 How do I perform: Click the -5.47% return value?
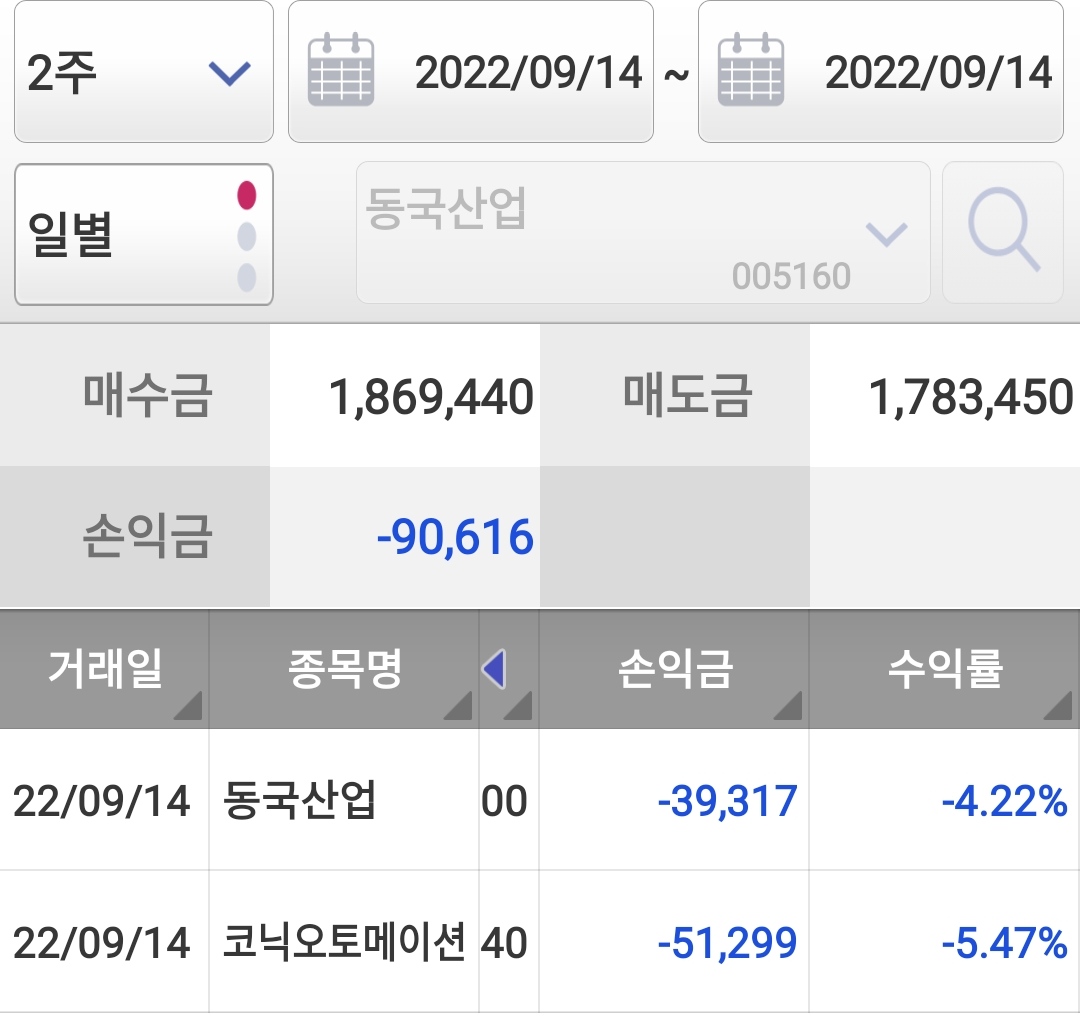point(1004,943)
